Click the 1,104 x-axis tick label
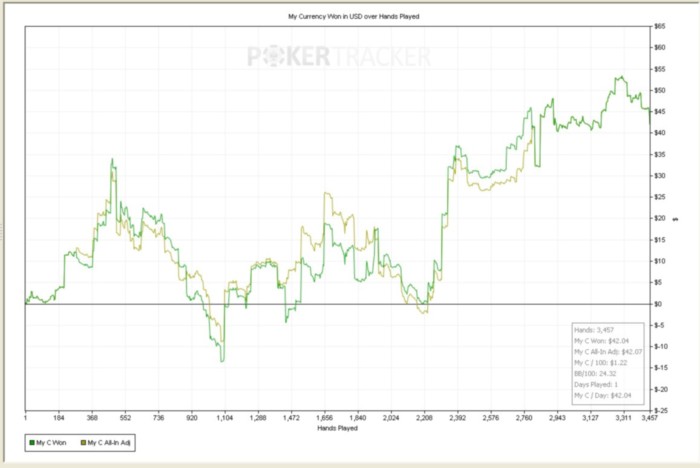The height and width of the screenshot is (468, 700). (x=225, y=418)
